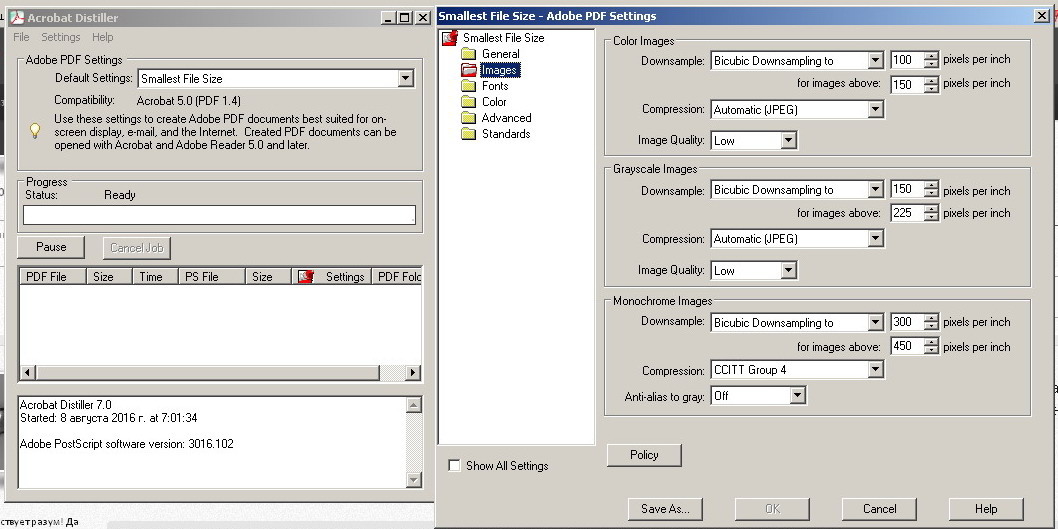Click the PS File column header
The height and width of the screenshot is (529, 1058).
pyautogui.click(x=211, y=277)
